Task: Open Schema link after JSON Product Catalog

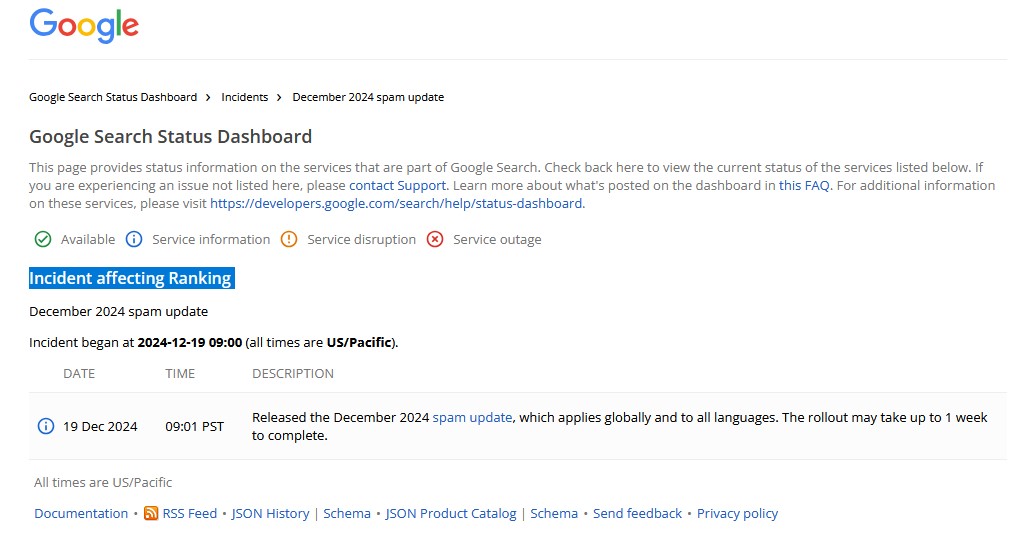Action: 554,514
